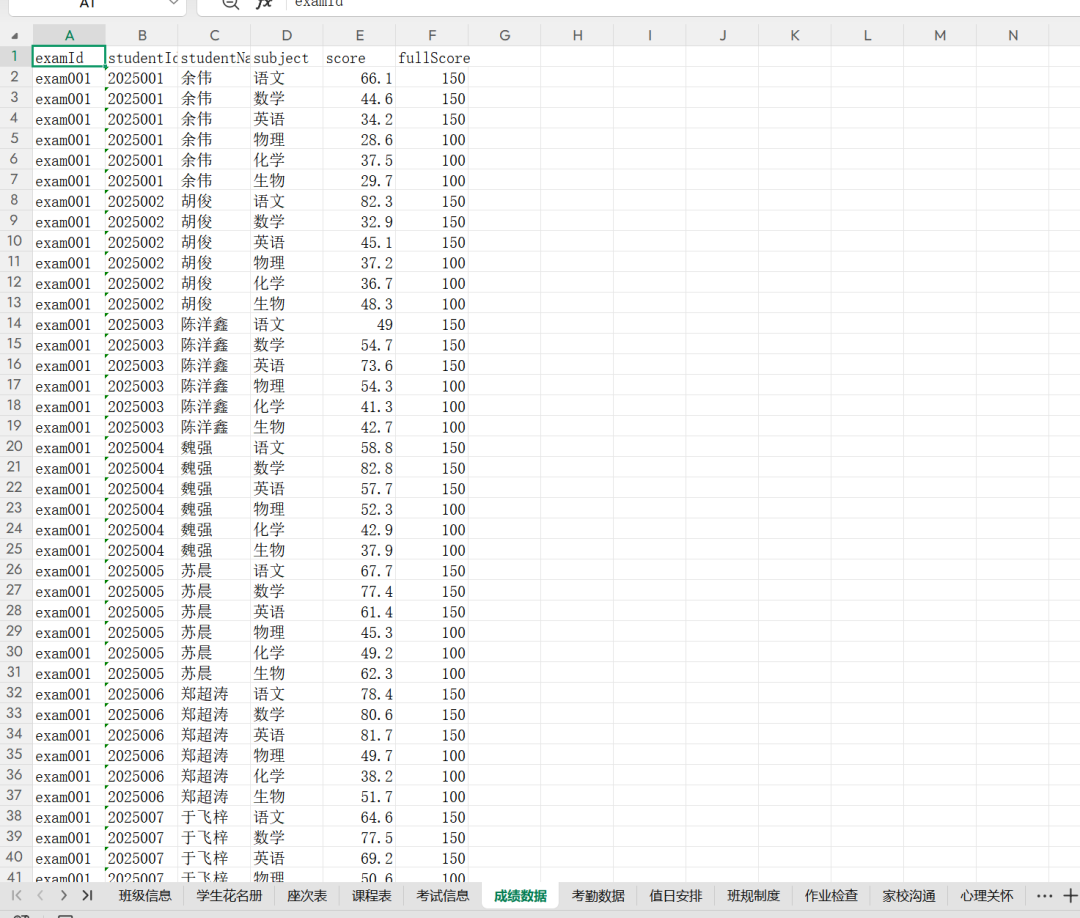Viewport: 1080px width, 918px height.
Task: Select row 1 header
Action: tap(14, 56)
